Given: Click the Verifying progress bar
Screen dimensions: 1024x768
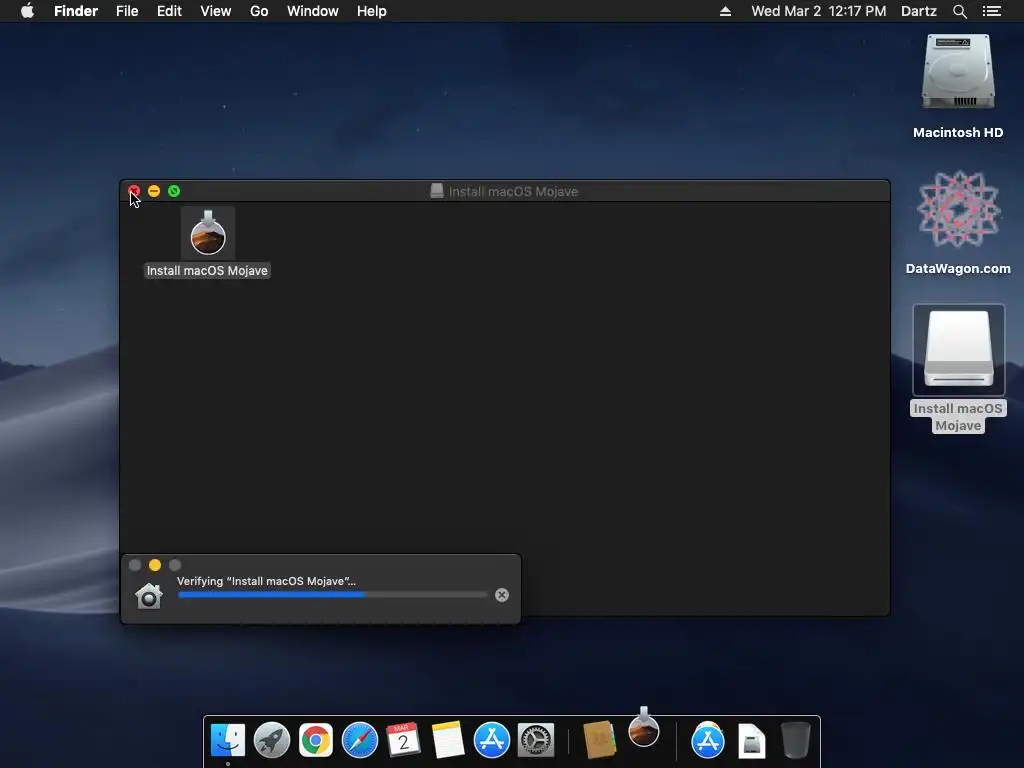Looking at the screenshot, I should (x=332, y=595).
